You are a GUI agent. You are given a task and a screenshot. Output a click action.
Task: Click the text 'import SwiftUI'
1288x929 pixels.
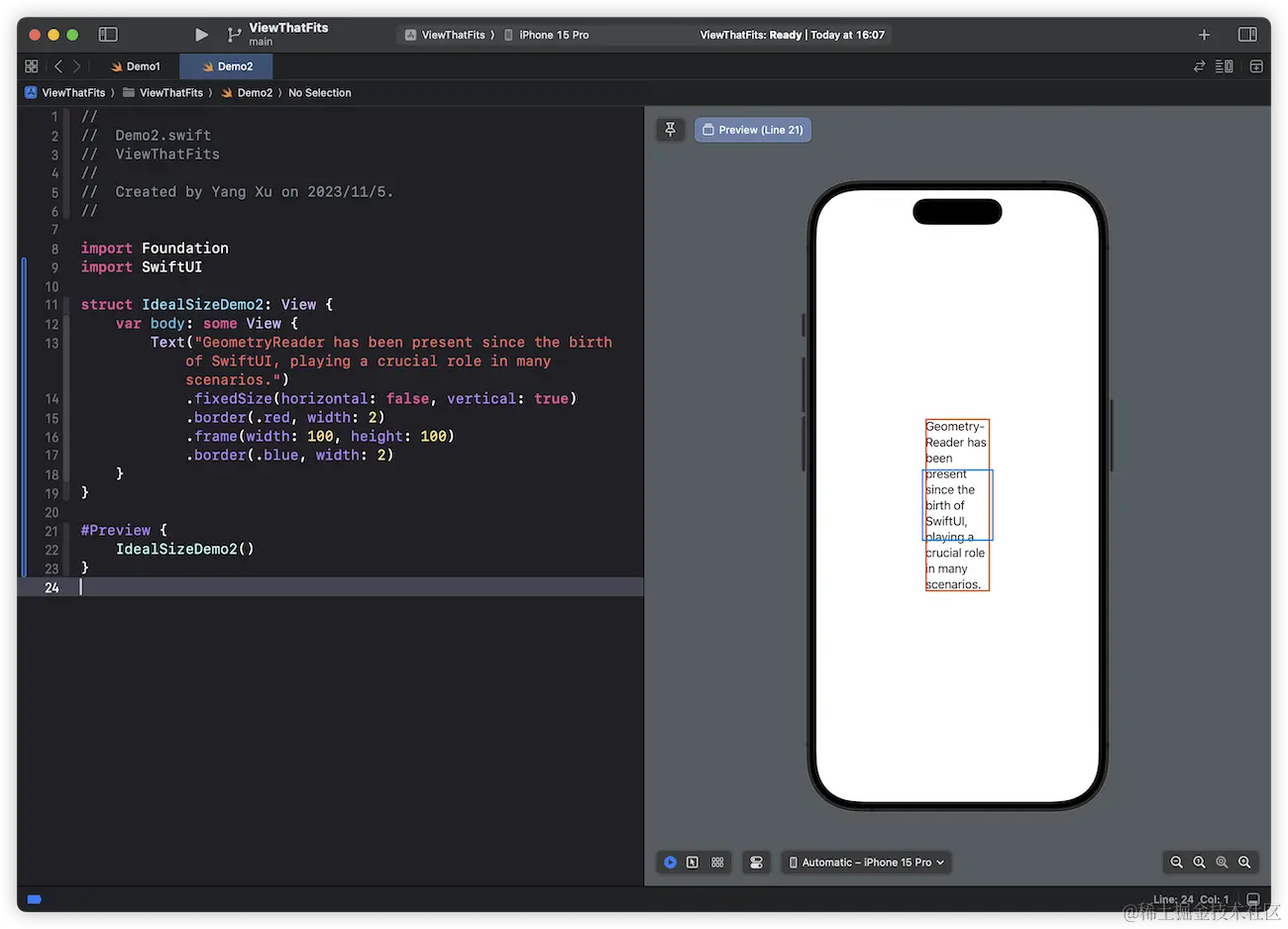(142, 267)
